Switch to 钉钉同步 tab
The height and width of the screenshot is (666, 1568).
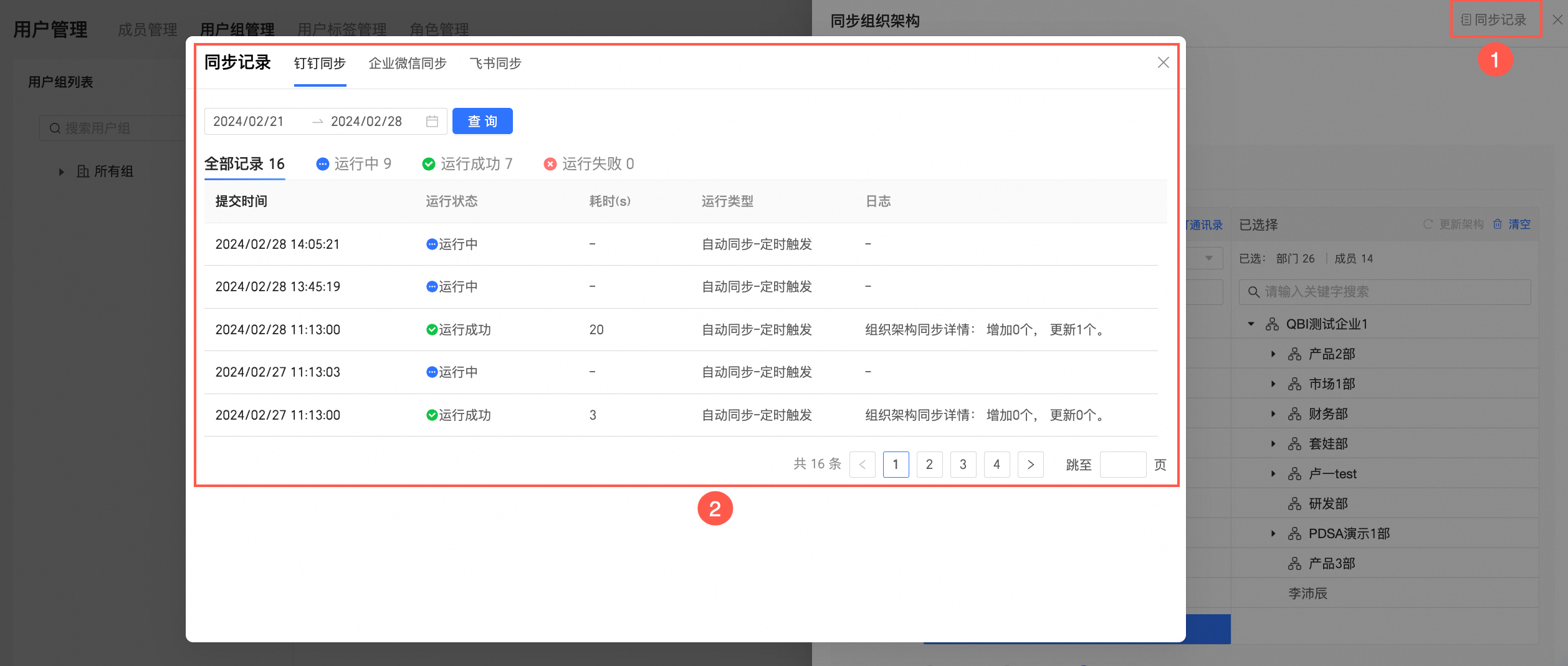320,63
